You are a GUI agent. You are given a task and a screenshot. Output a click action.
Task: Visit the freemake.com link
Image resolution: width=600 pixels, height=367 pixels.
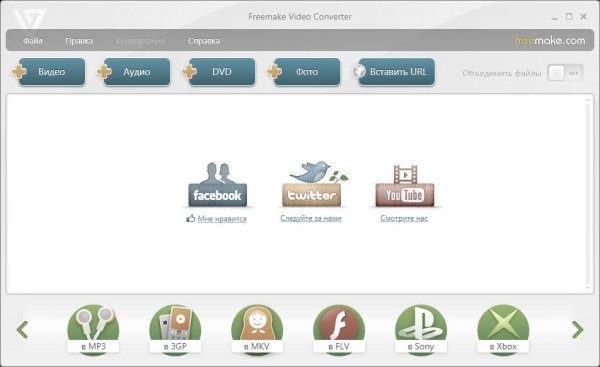(549, 40)
